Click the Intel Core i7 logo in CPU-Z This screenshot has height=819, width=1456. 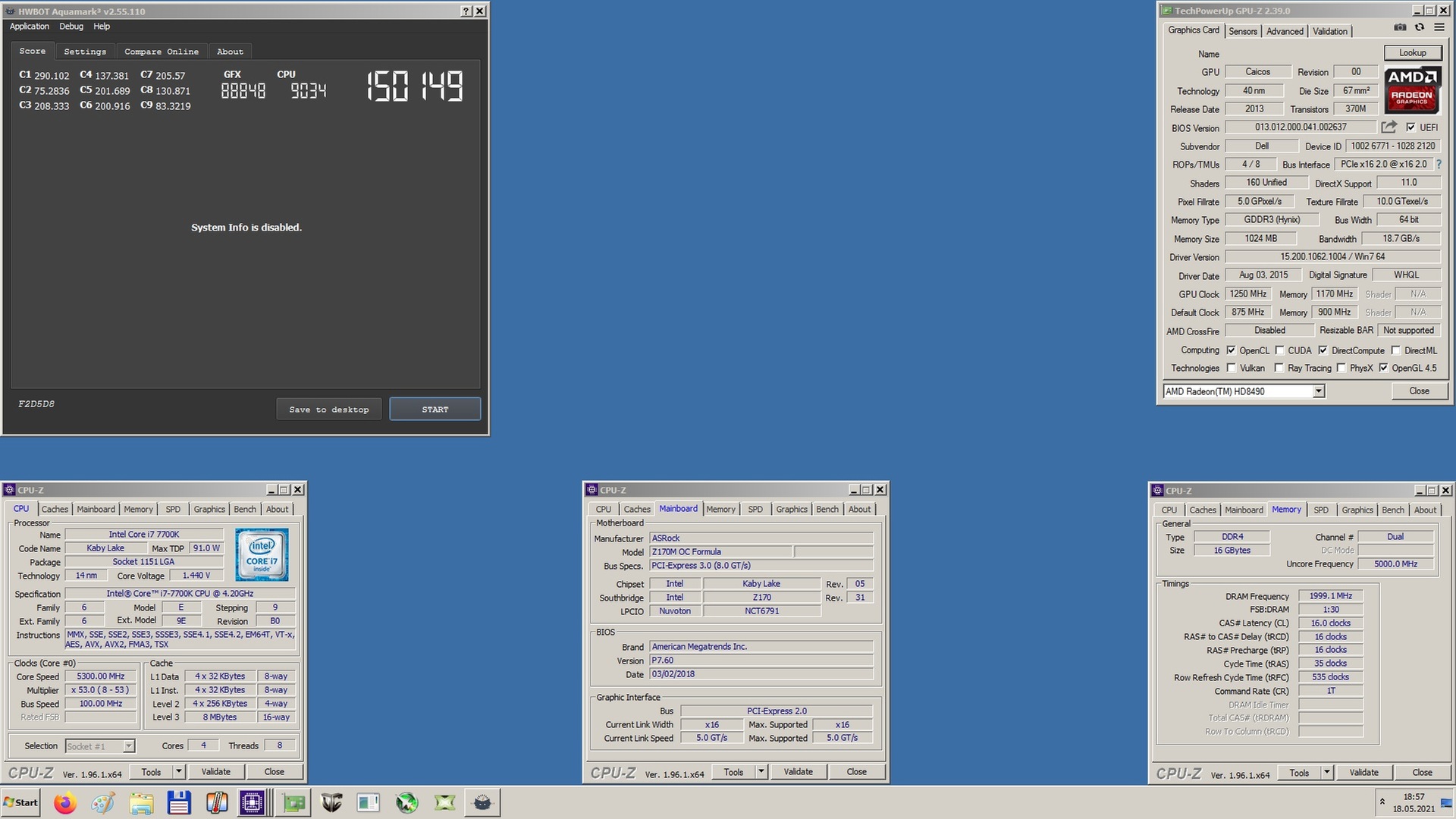262,554
